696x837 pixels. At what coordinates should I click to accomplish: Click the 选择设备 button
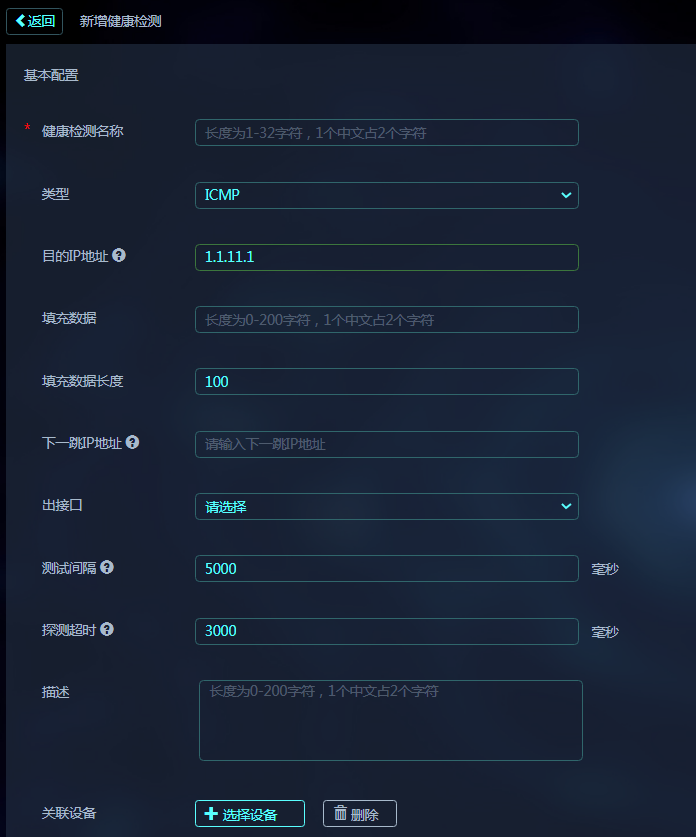tap(250, 814)
